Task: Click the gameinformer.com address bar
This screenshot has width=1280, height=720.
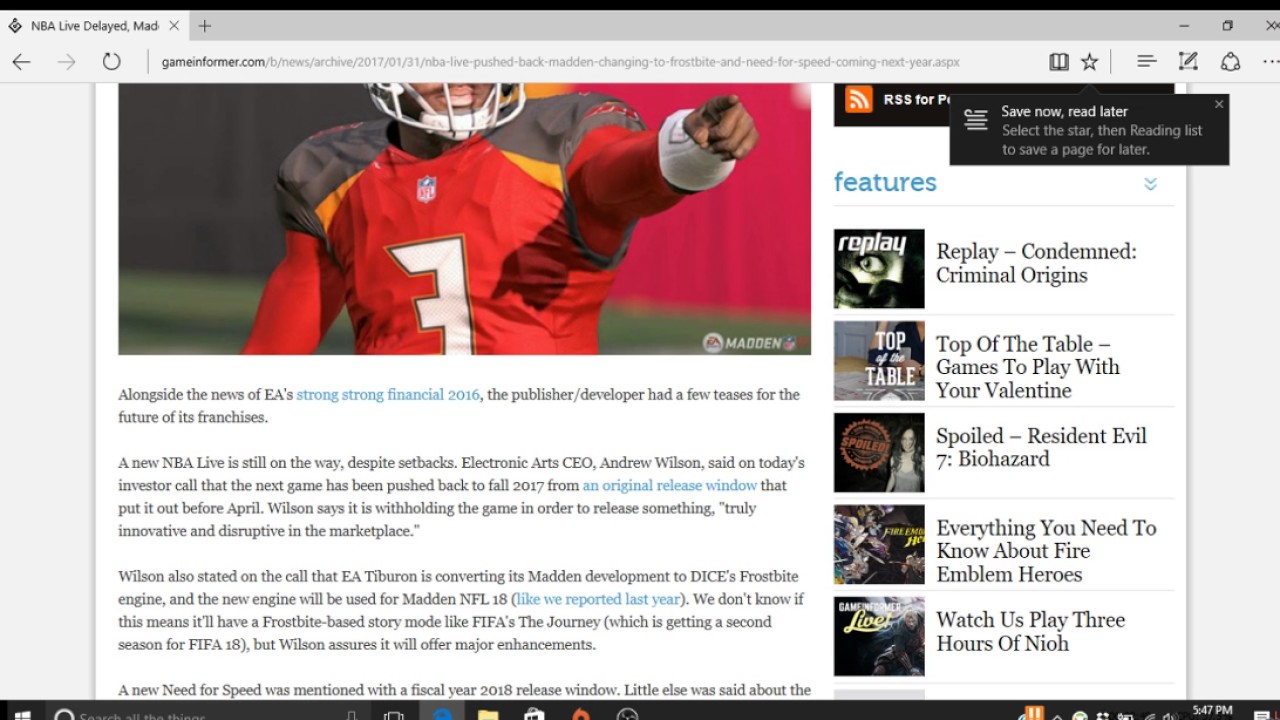Action: (x=560, y=62)
